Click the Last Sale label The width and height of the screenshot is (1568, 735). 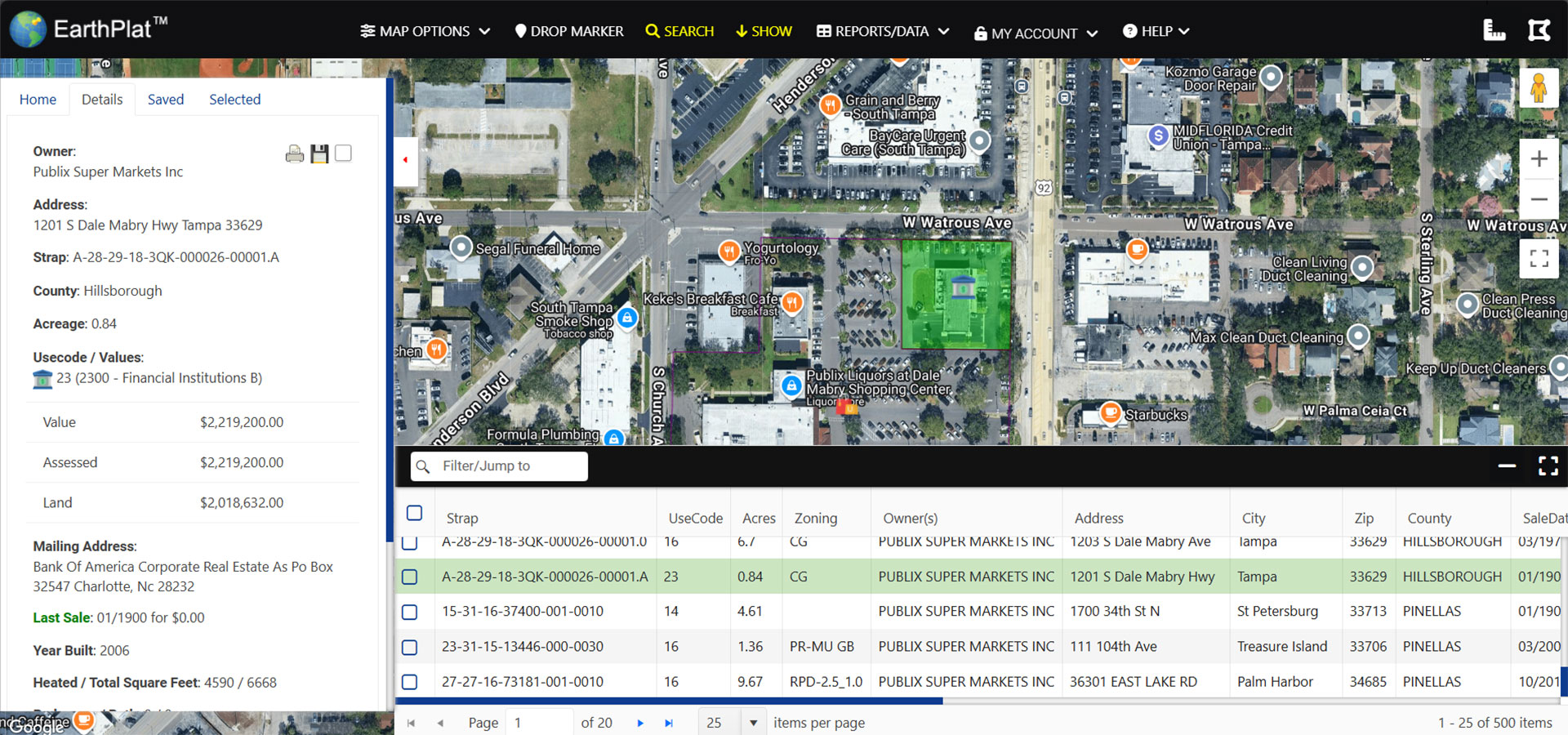(61, 617)
